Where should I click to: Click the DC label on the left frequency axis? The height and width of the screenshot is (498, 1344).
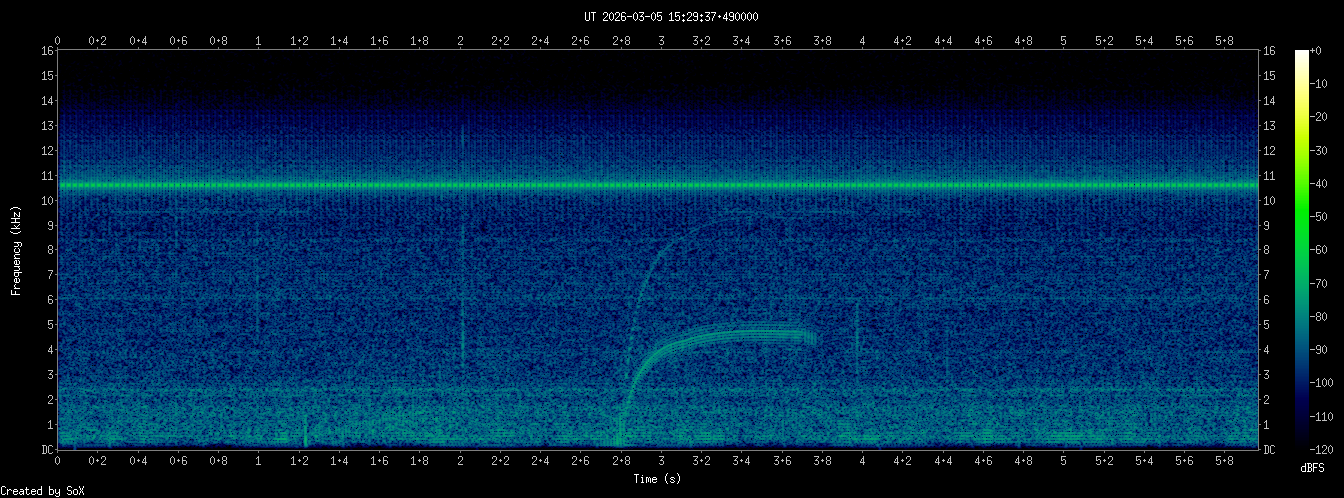[x=47, y=449]
